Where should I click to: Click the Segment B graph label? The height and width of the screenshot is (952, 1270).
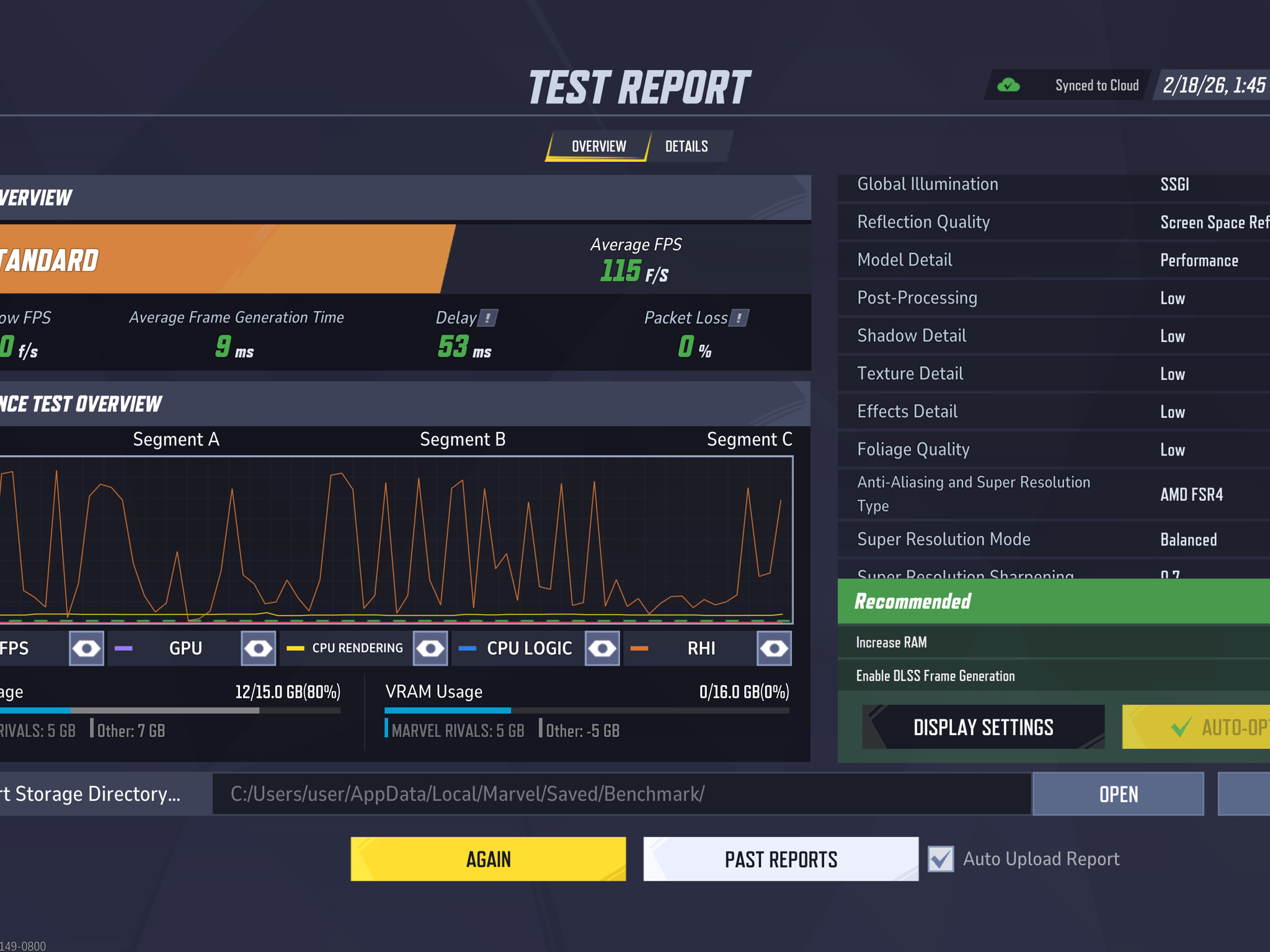[x=463, y=439]
